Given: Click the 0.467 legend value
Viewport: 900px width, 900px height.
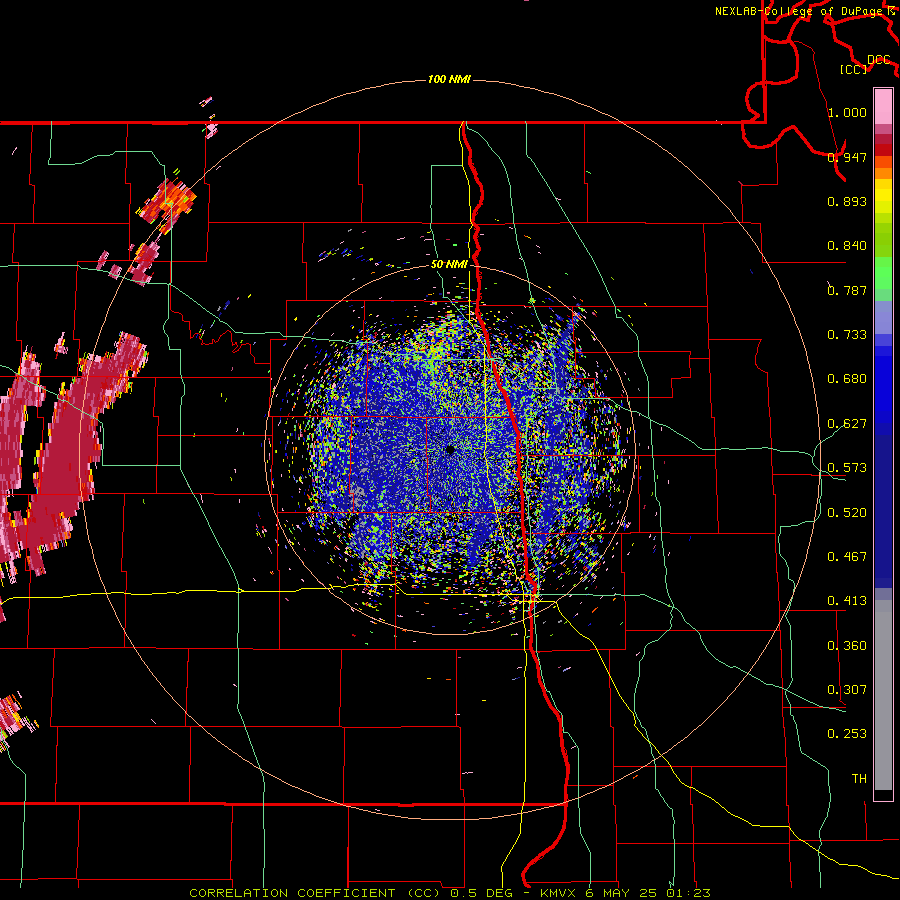Looking at the screenshot, I should (847, 557).
